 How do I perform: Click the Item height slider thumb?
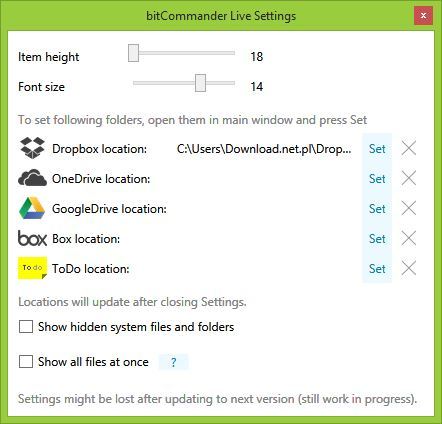(133, 53)
